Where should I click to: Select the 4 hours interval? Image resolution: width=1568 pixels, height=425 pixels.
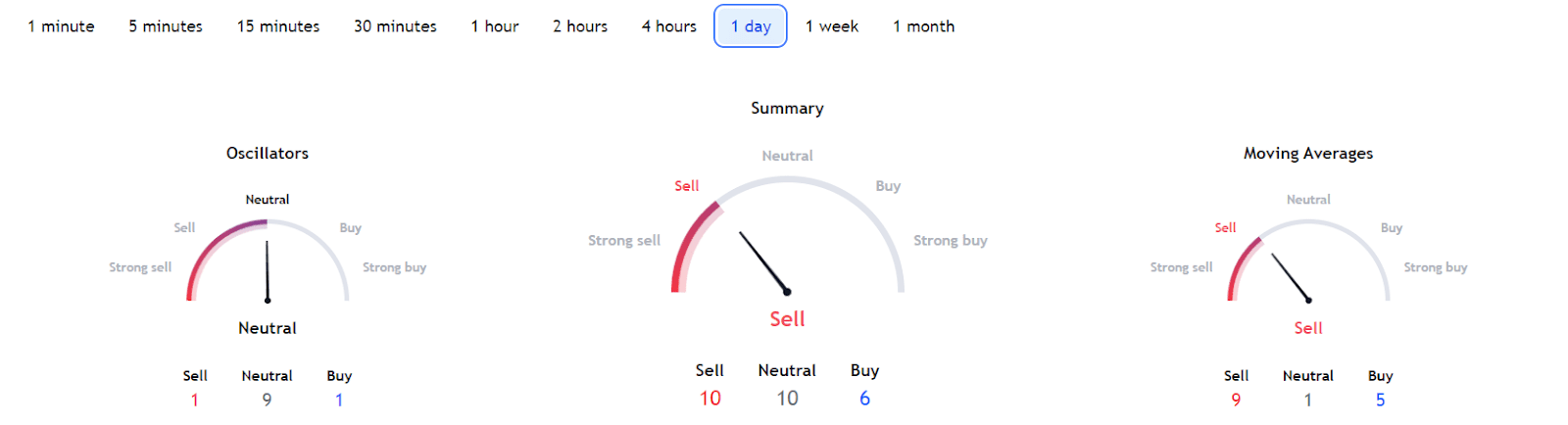[669, 26]
